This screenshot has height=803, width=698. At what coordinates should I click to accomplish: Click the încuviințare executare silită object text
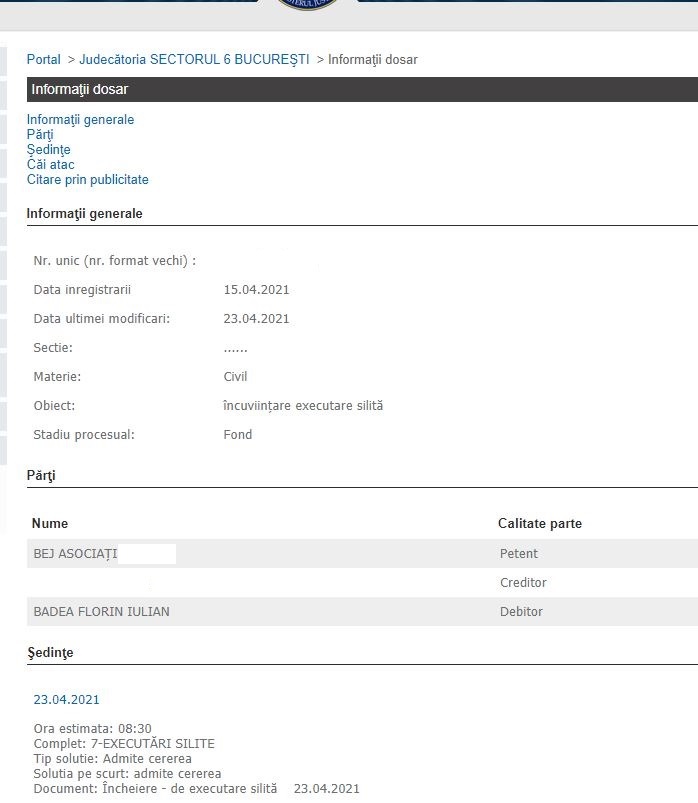coord(303,406)
